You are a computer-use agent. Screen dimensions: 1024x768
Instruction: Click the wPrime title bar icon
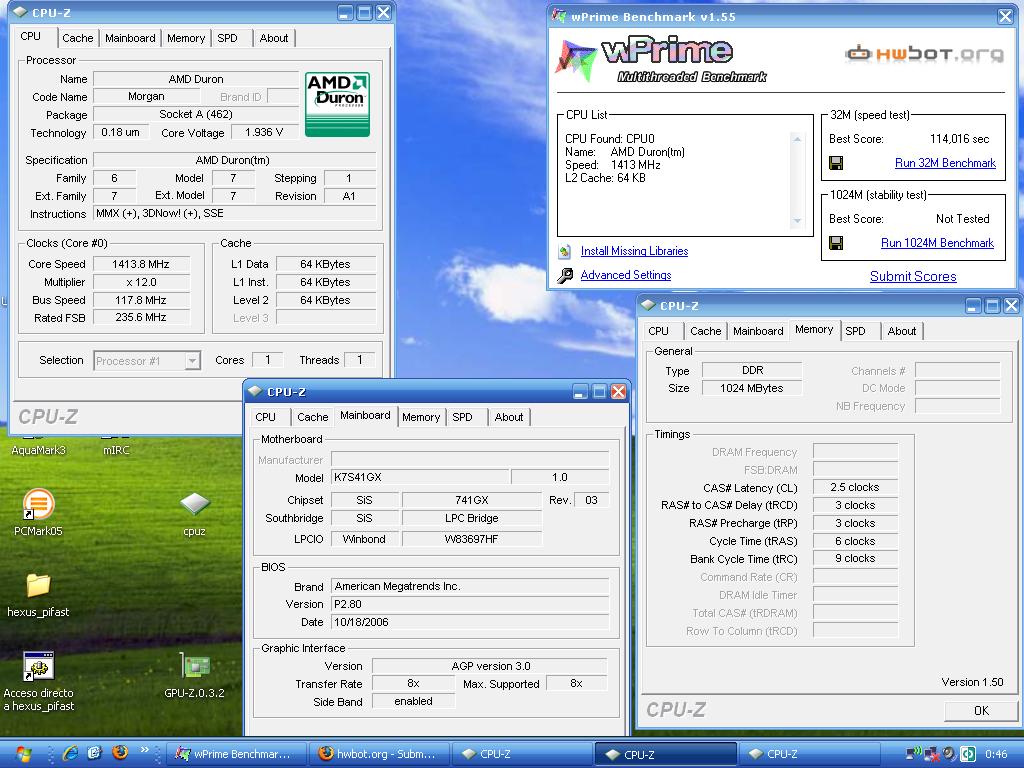point(559,16)
